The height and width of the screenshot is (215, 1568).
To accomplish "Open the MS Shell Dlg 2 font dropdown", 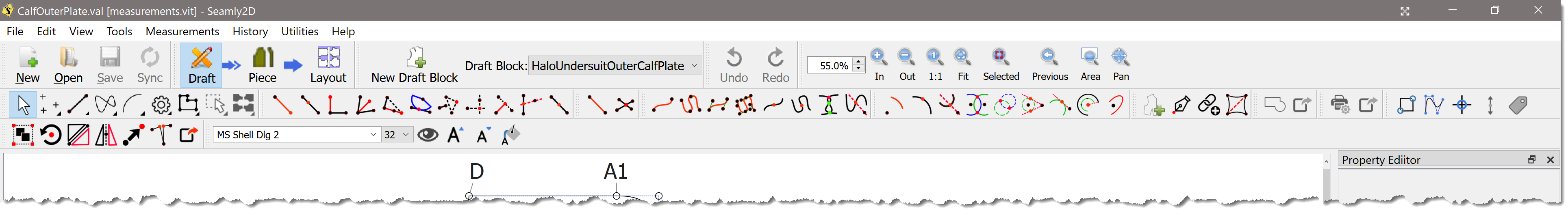I will (373, 135).
